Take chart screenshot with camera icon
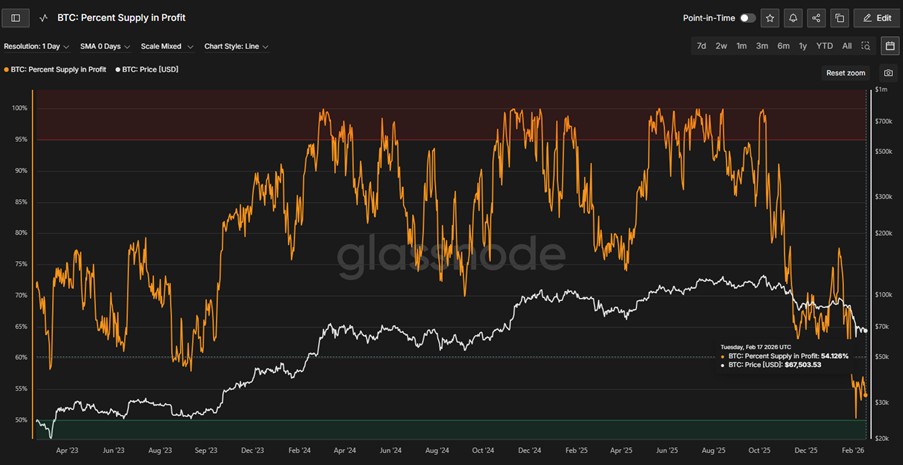Image resolution: width=903 pixels, height=465 pixels. pos(888,73)
